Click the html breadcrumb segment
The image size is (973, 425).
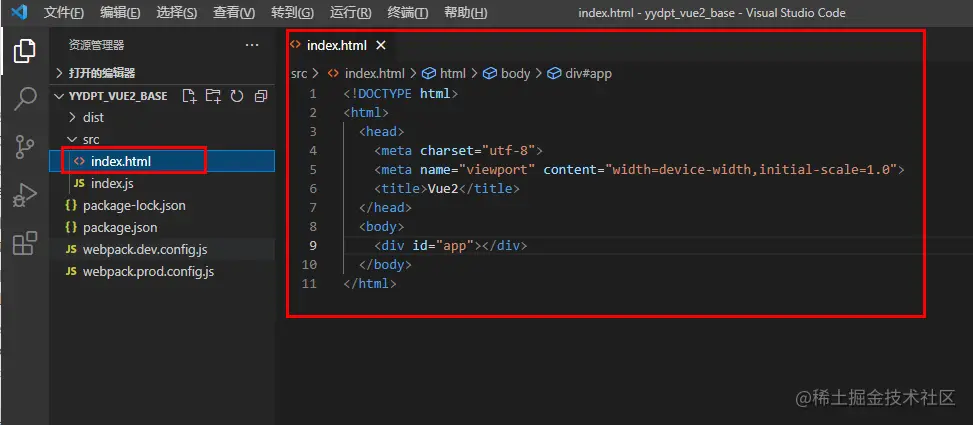444,74
